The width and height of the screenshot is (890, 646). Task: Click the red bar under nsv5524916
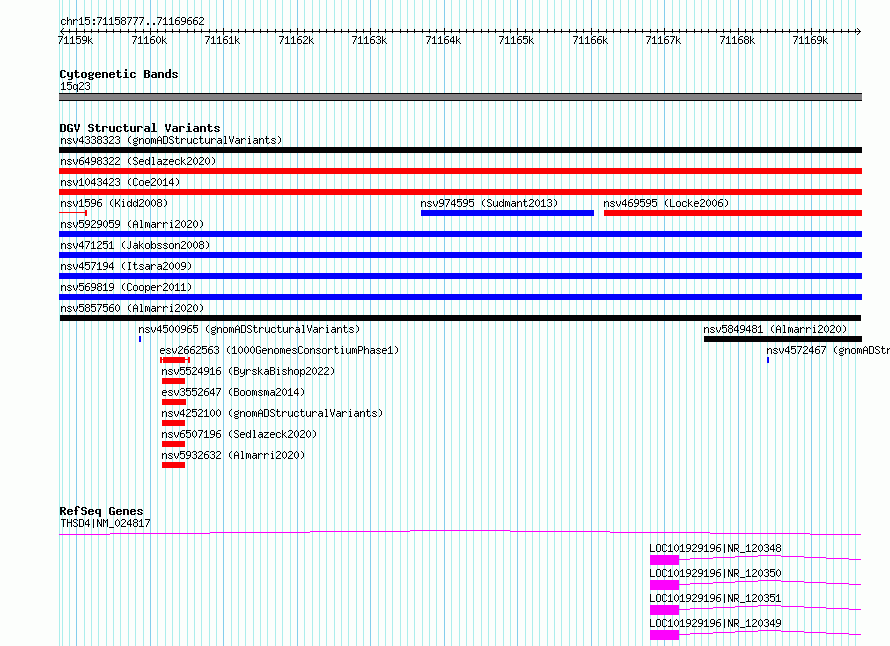pyautogui.click(x=174, y=381)
